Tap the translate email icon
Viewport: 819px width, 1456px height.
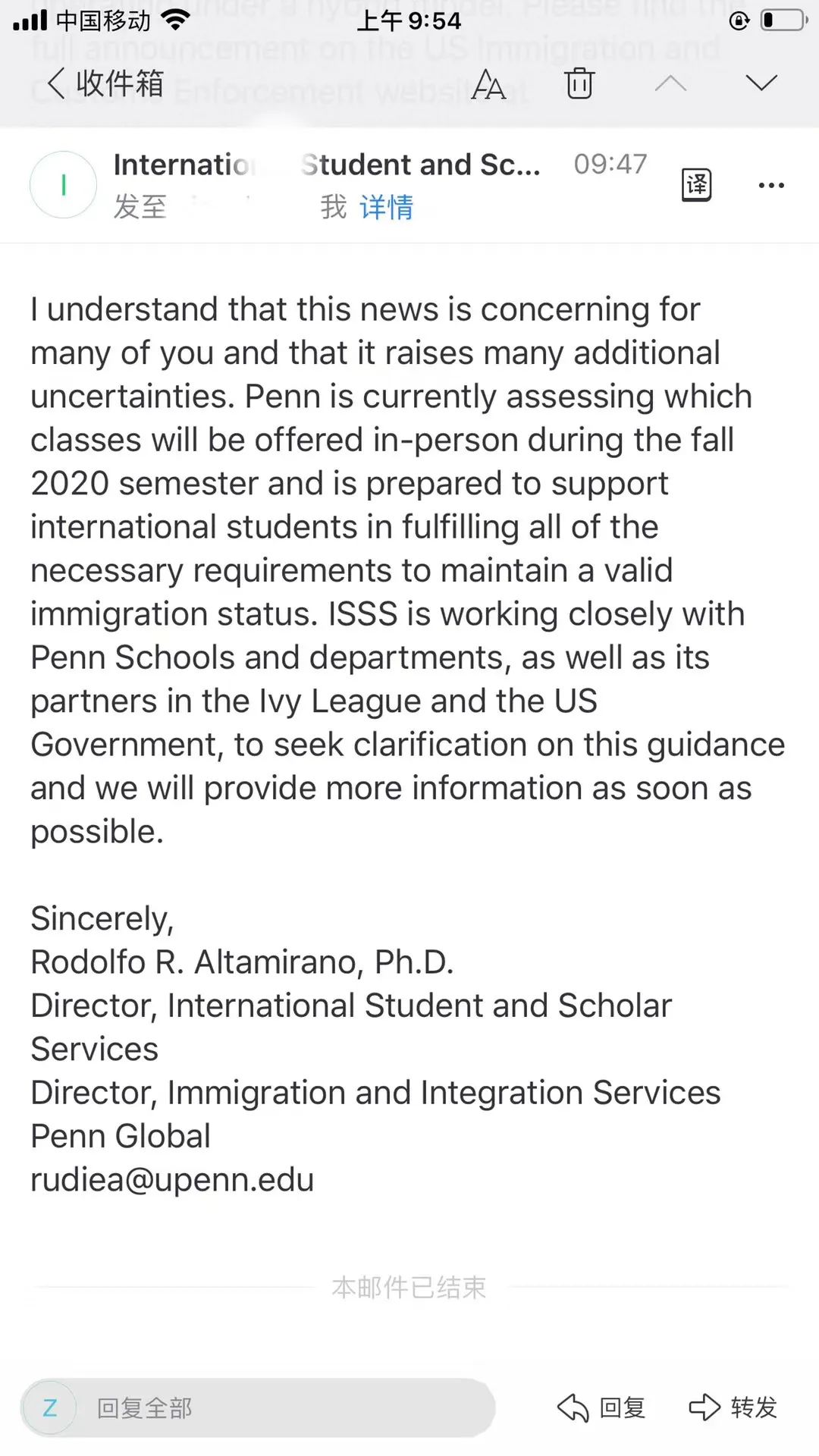click(x=696, y=184)
